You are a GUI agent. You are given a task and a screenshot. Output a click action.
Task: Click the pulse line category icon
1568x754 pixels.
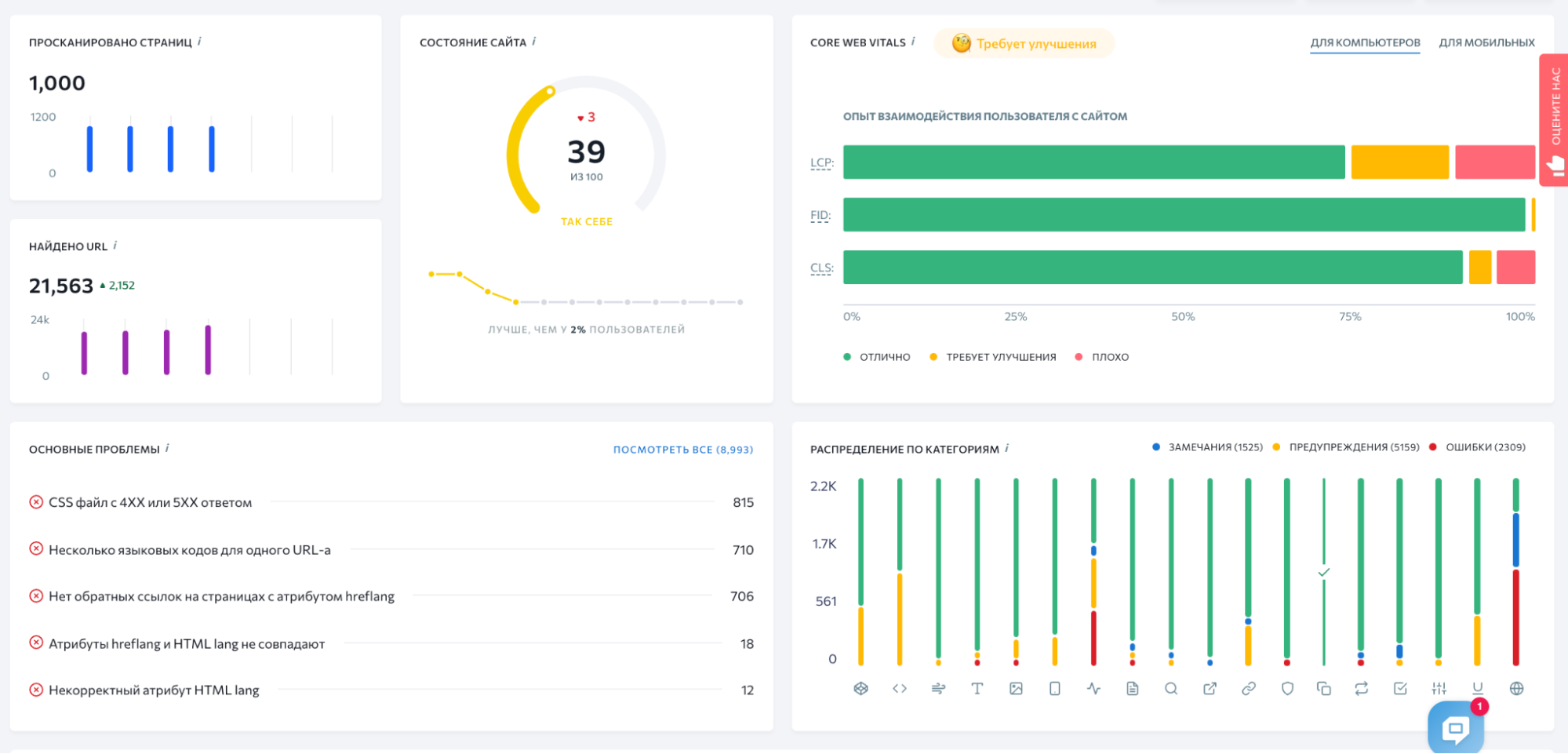coord(1093,689)
